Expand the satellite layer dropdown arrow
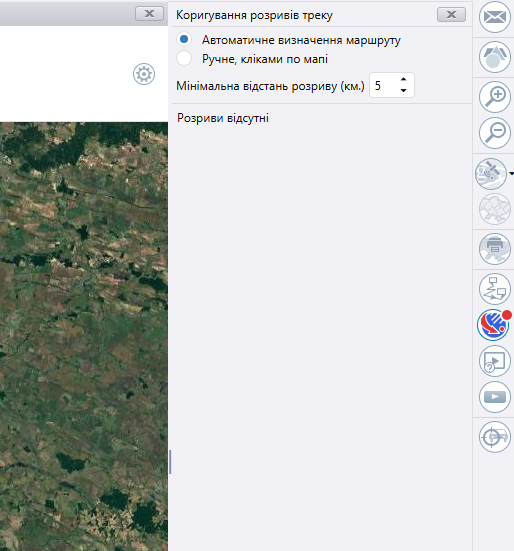The height and width of the screenshot is (551, 514). [511, 174]
